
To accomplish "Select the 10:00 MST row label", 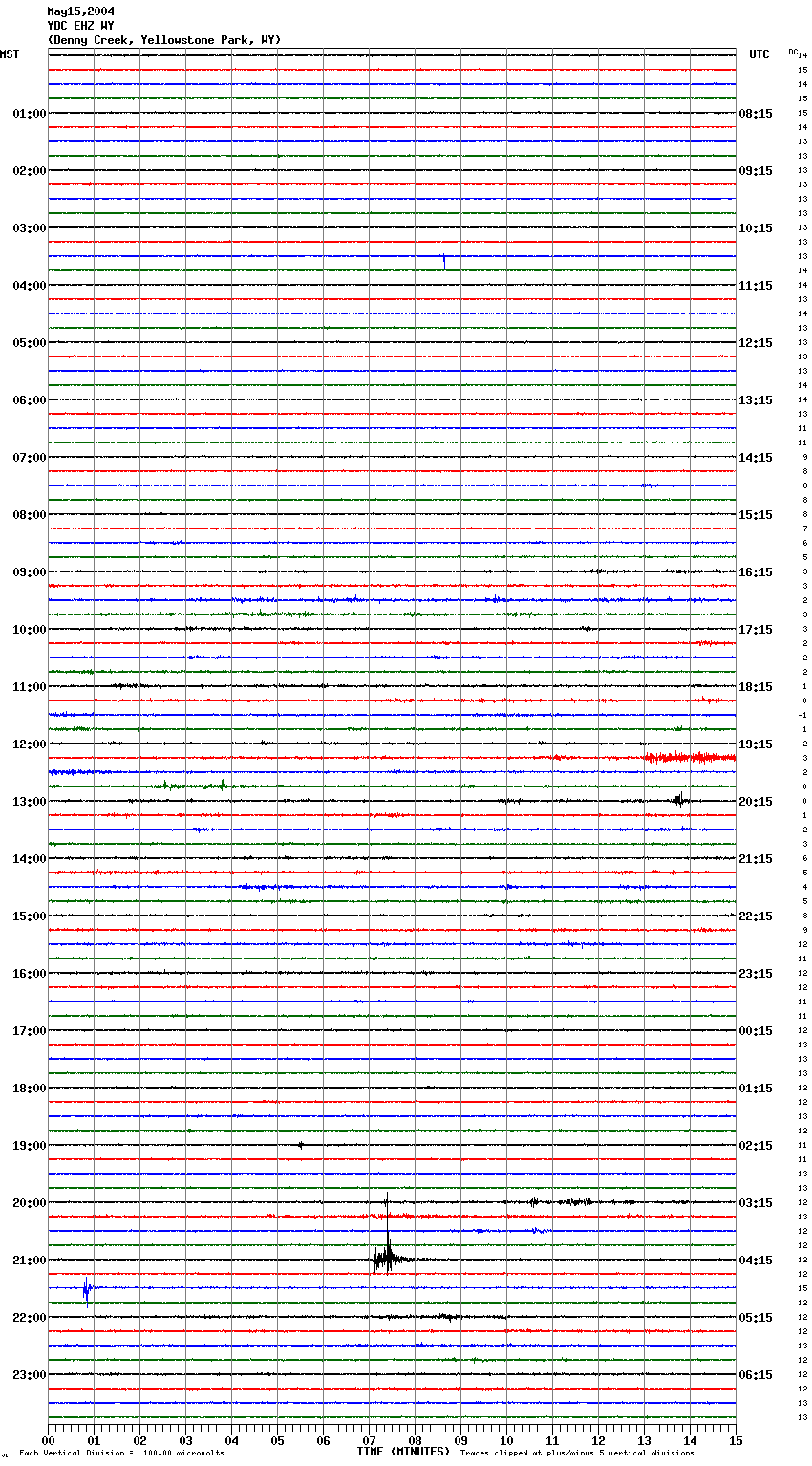I will (29, 630).
